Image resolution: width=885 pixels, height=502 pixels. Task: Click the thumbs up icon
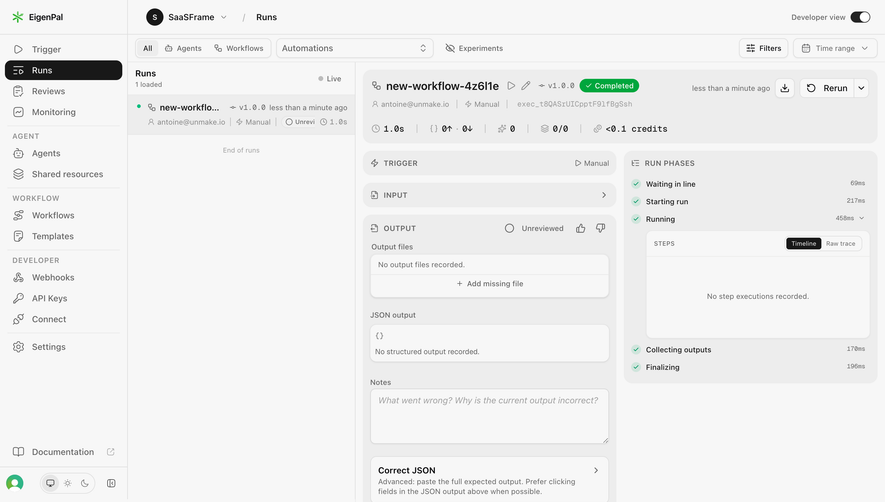pyautogui.click(x=580, y=228)
